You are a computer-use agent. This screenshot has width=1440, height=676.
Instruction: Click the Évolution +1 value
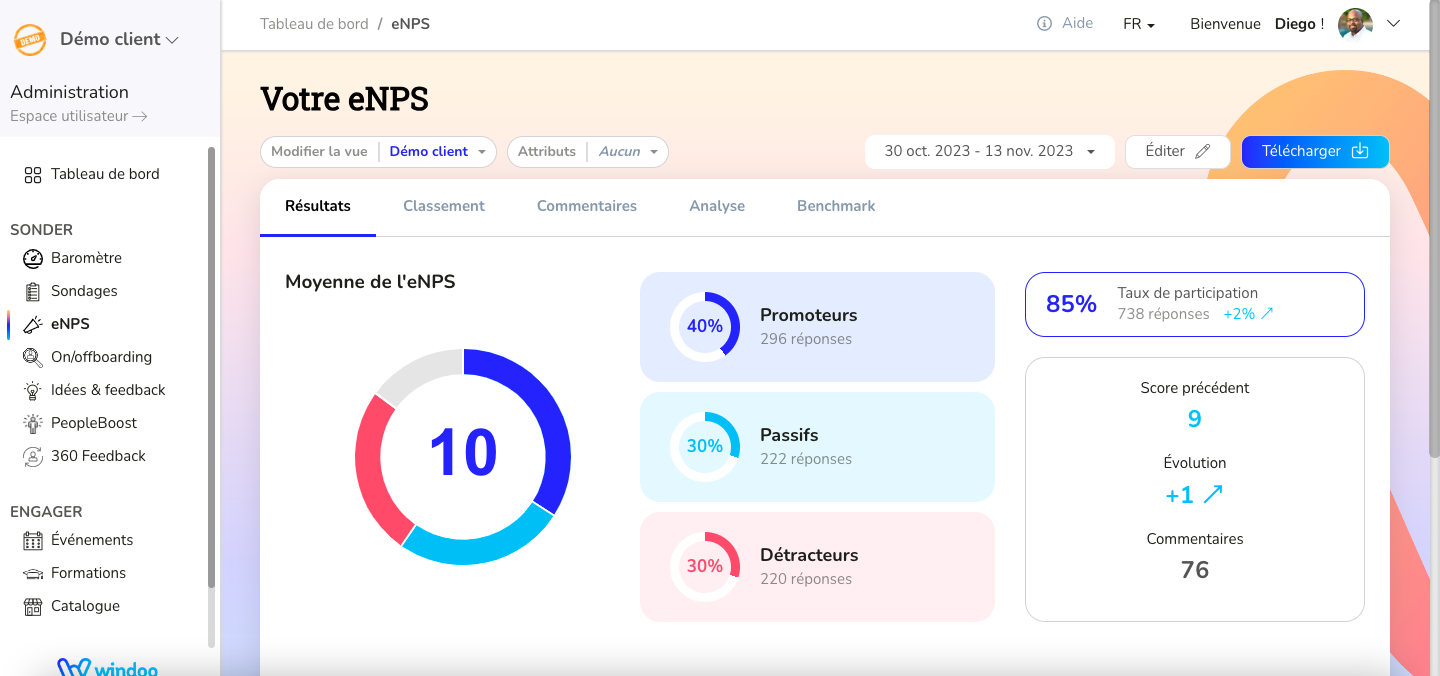point(1180,495)
